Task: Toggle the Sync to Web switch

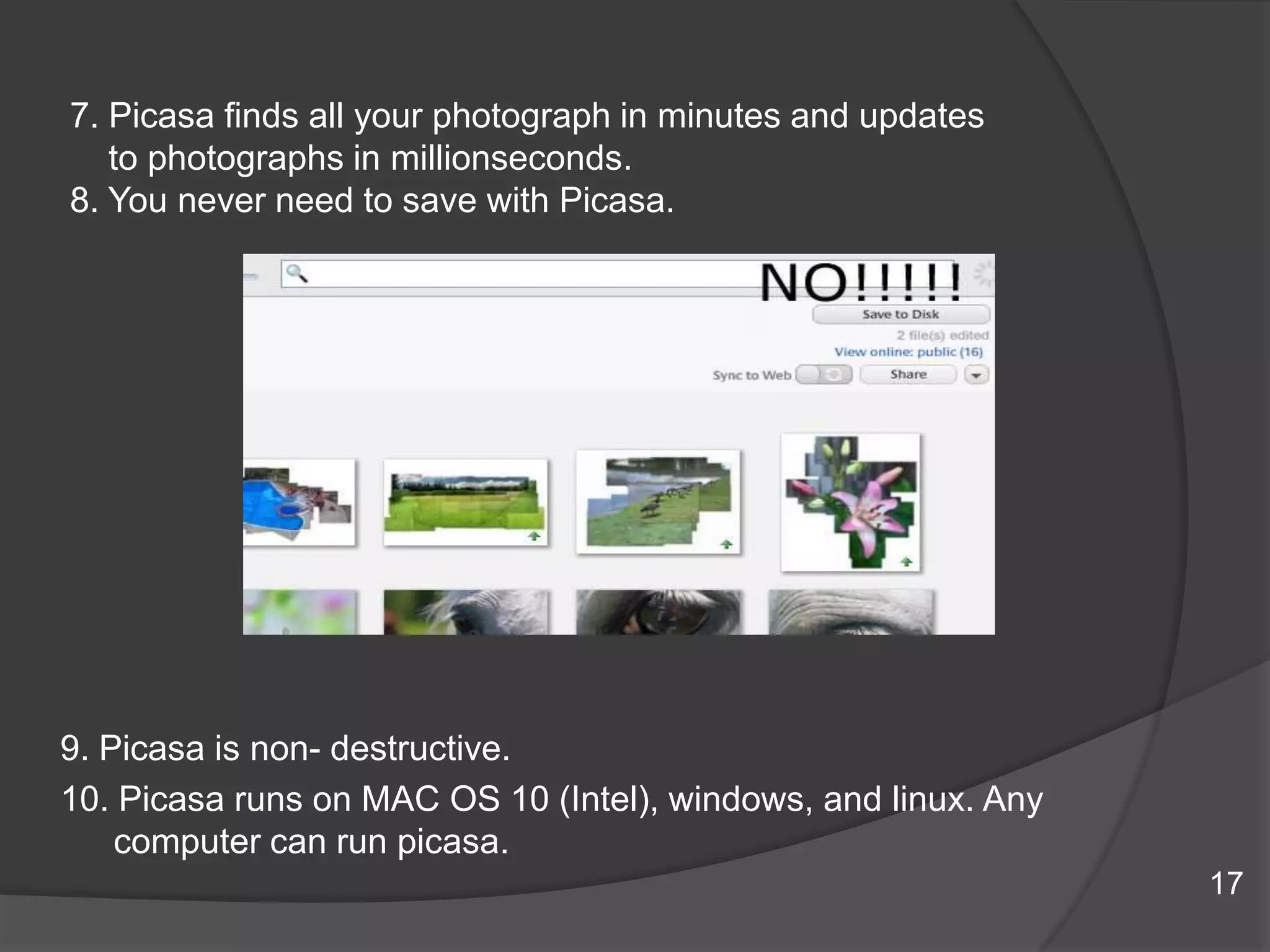Action: 824,374
